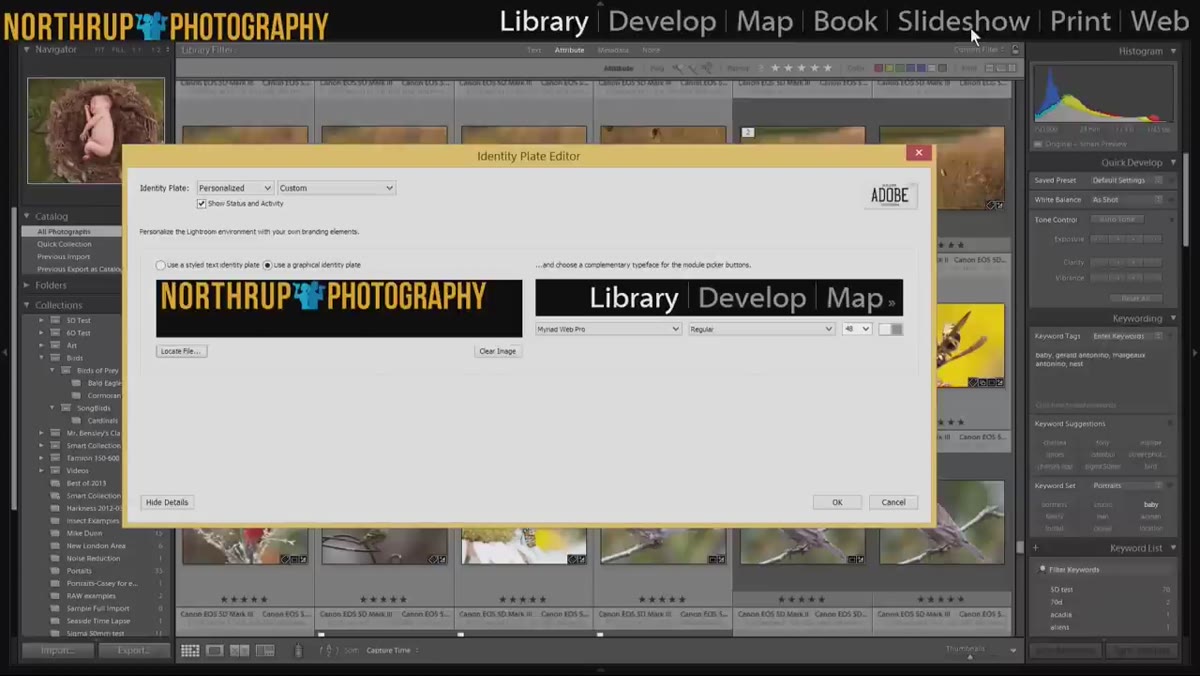Click the filter lock icon
The height and width of the screenshot is (676, 1200).
point(1016,49)
